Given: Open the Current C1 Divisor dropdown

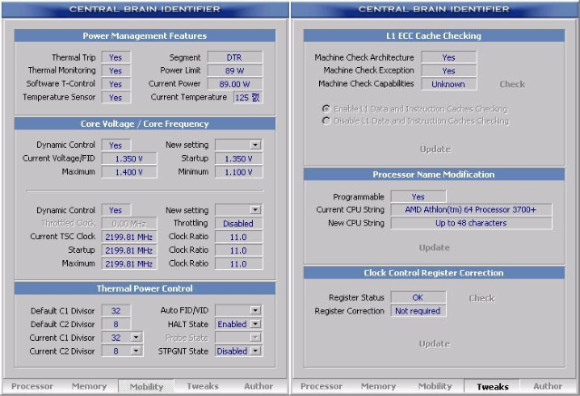Looking at the screenshot, I should coord(136,338).
